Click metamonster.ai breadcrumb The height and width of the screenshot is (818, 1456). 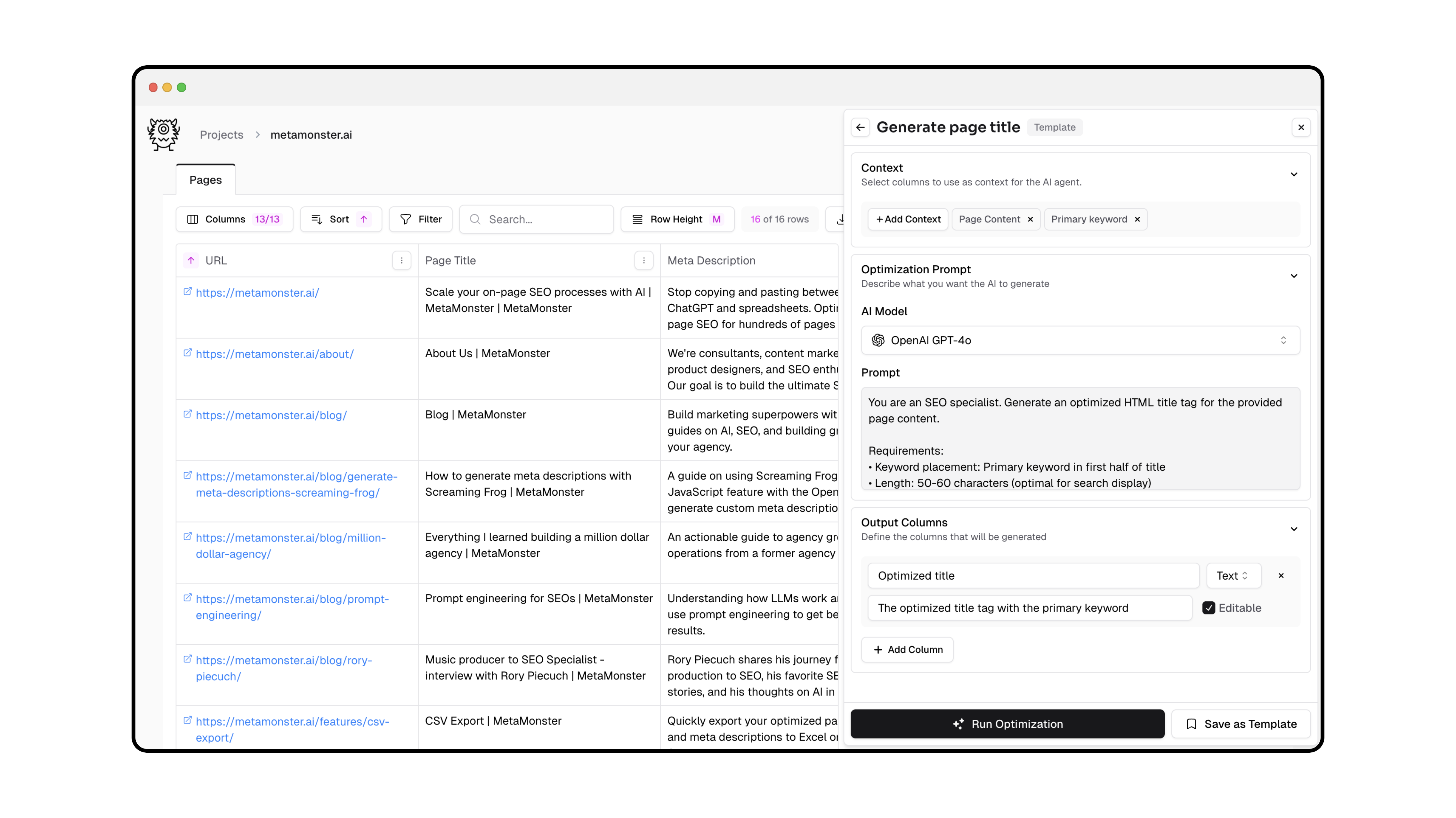point(311,135)
